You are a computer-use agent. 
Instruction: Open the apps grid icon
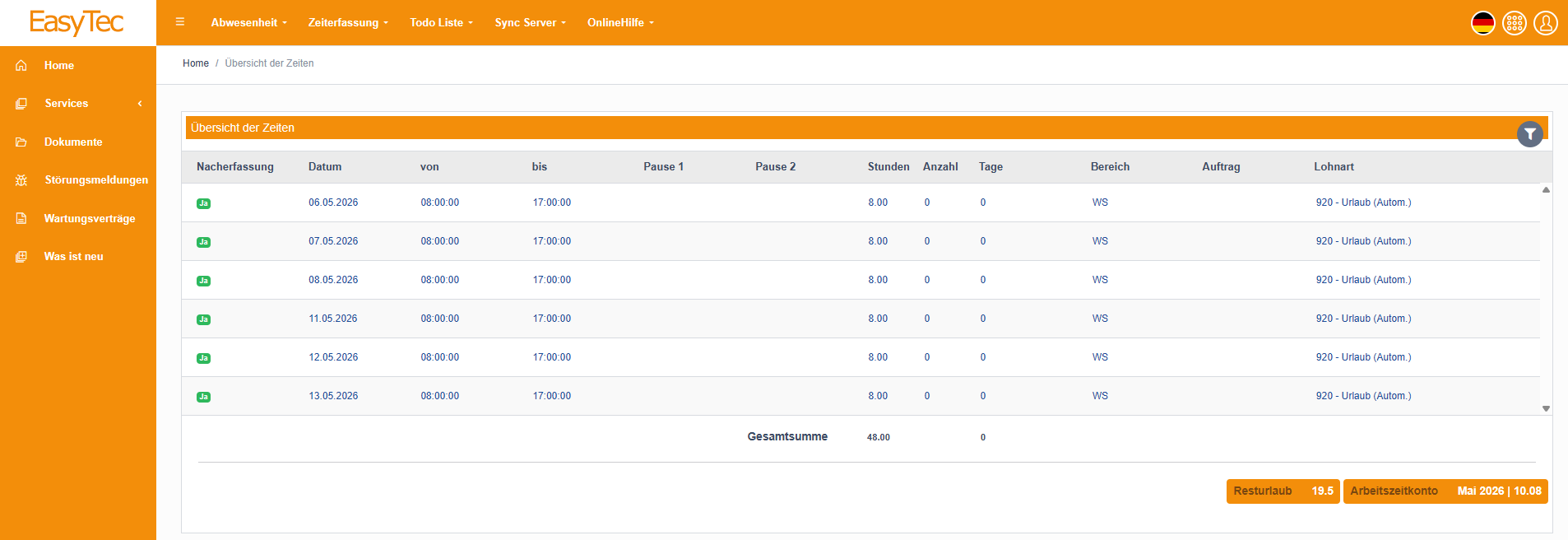pyautogui.click(x=1514, y=23)
